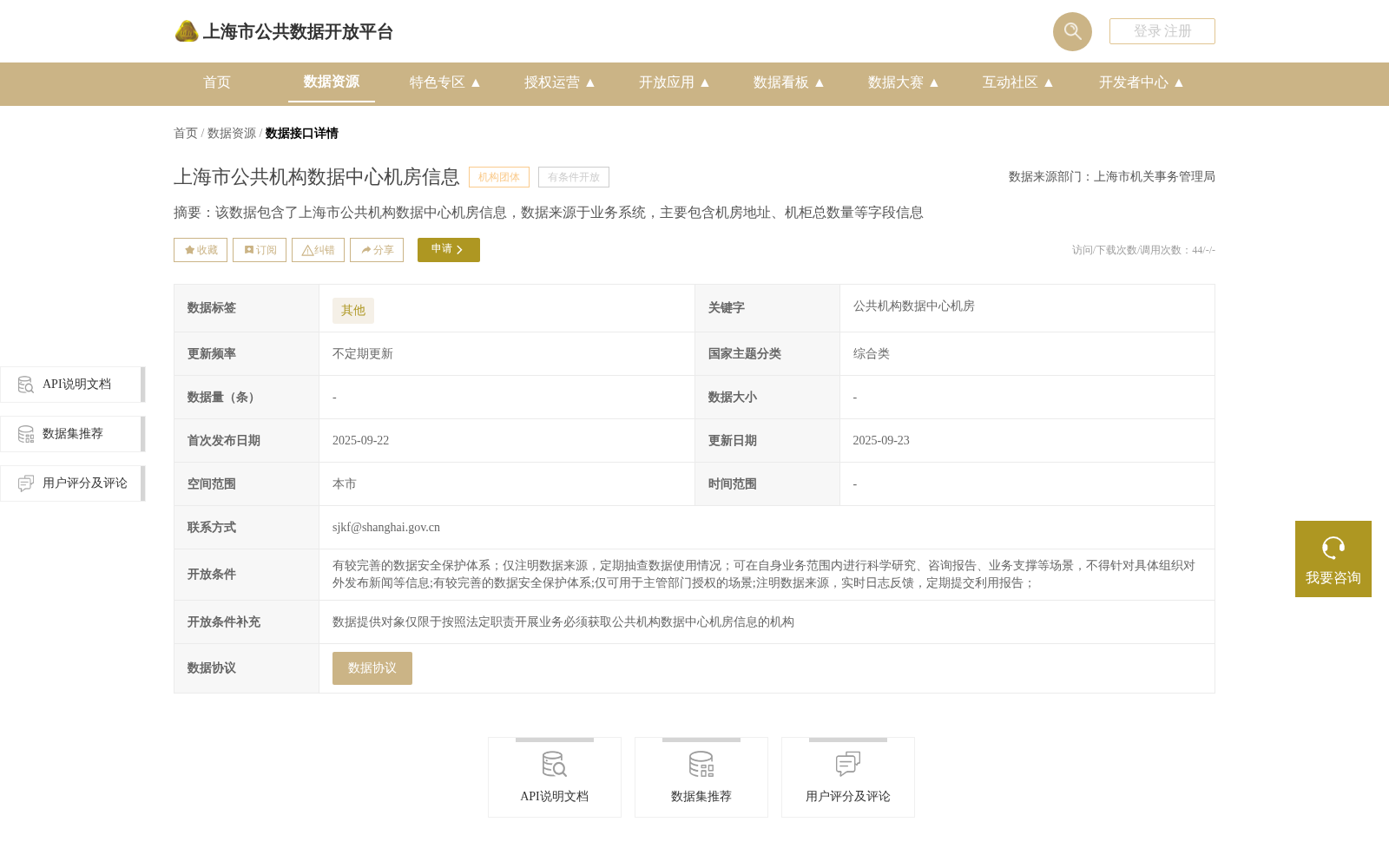Click the 开放条件补充 description text
1389x868 pixels.
coord(563,622)
